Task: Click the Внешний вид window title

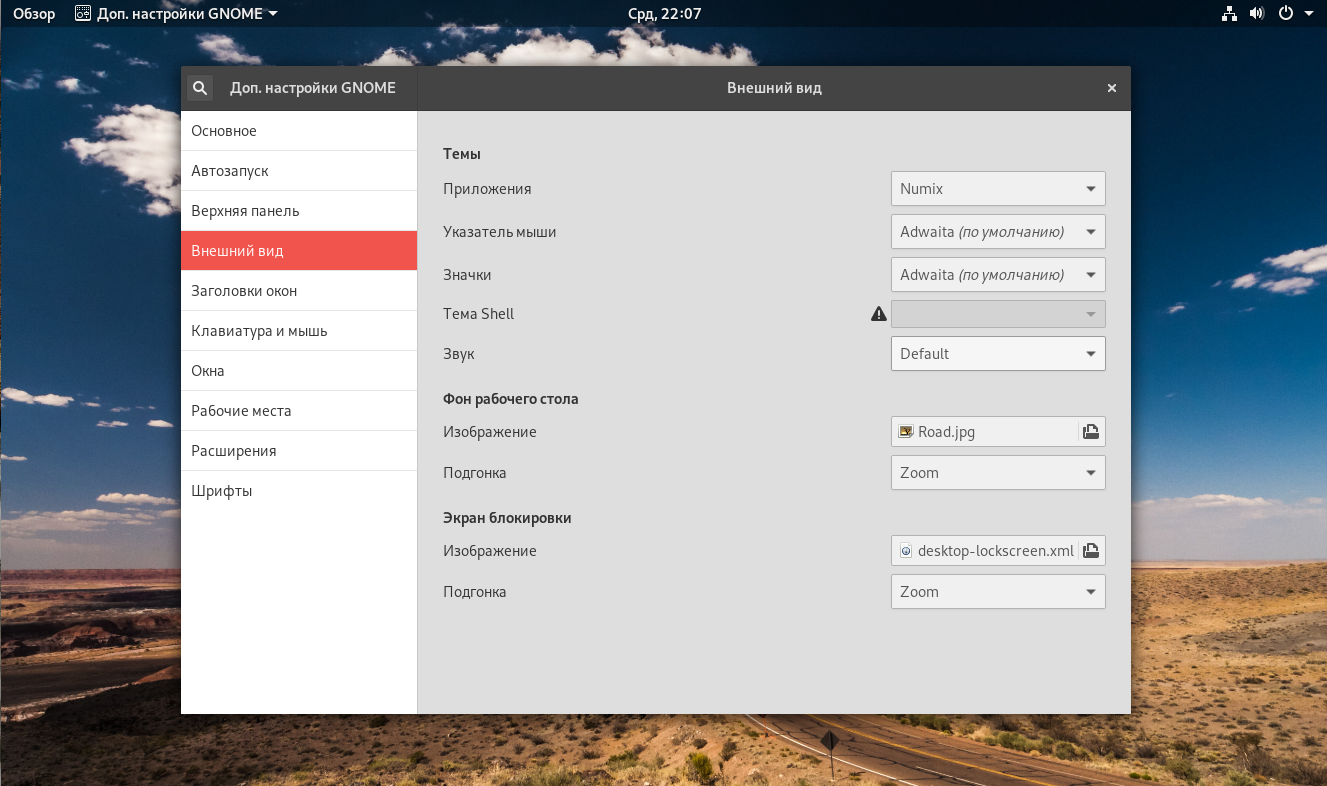Action: (774, 88)
